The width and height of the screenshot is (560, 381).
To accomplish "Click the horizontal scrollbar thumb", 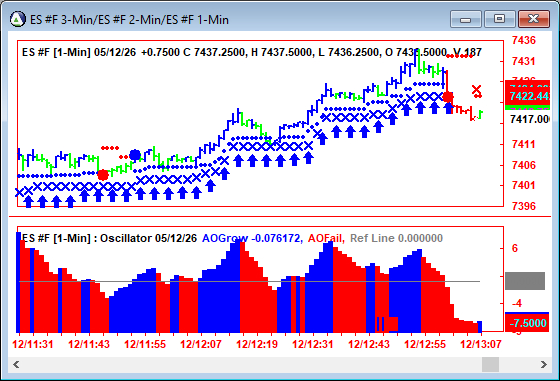I will point(490,365).
